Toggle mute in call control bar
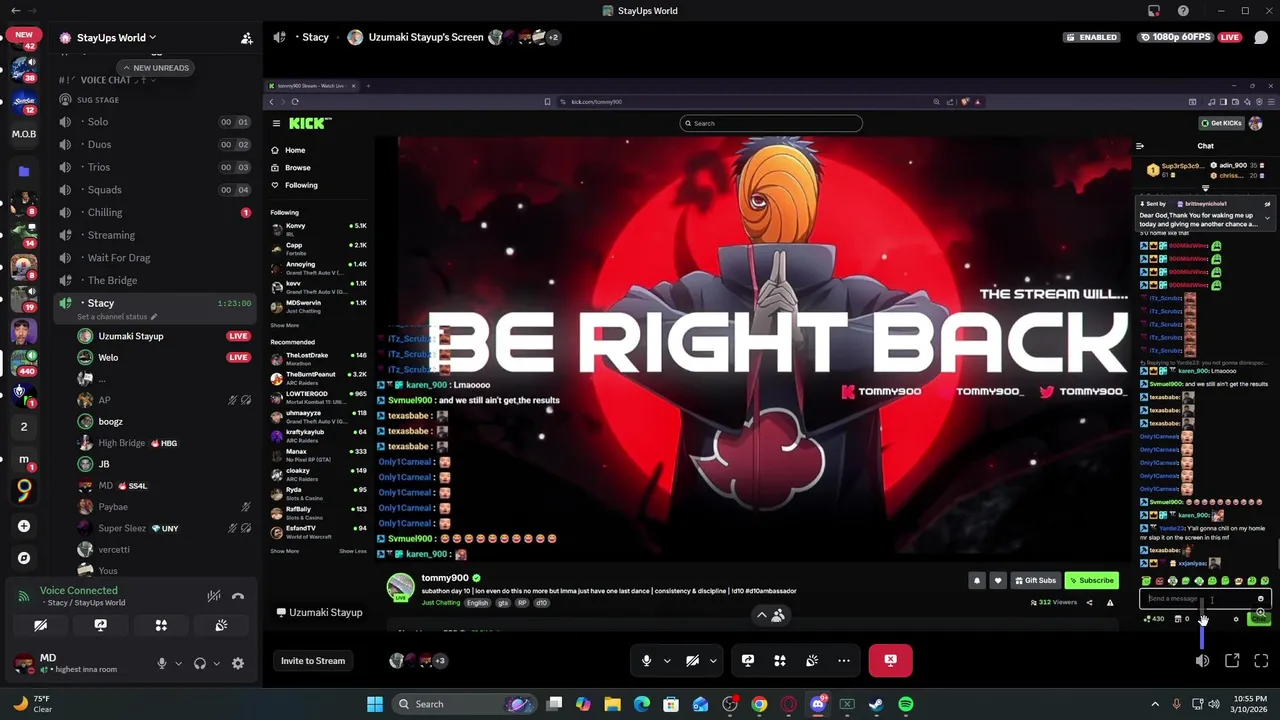The width and height of the screenshot is (1280, 720). coord(647,660)
